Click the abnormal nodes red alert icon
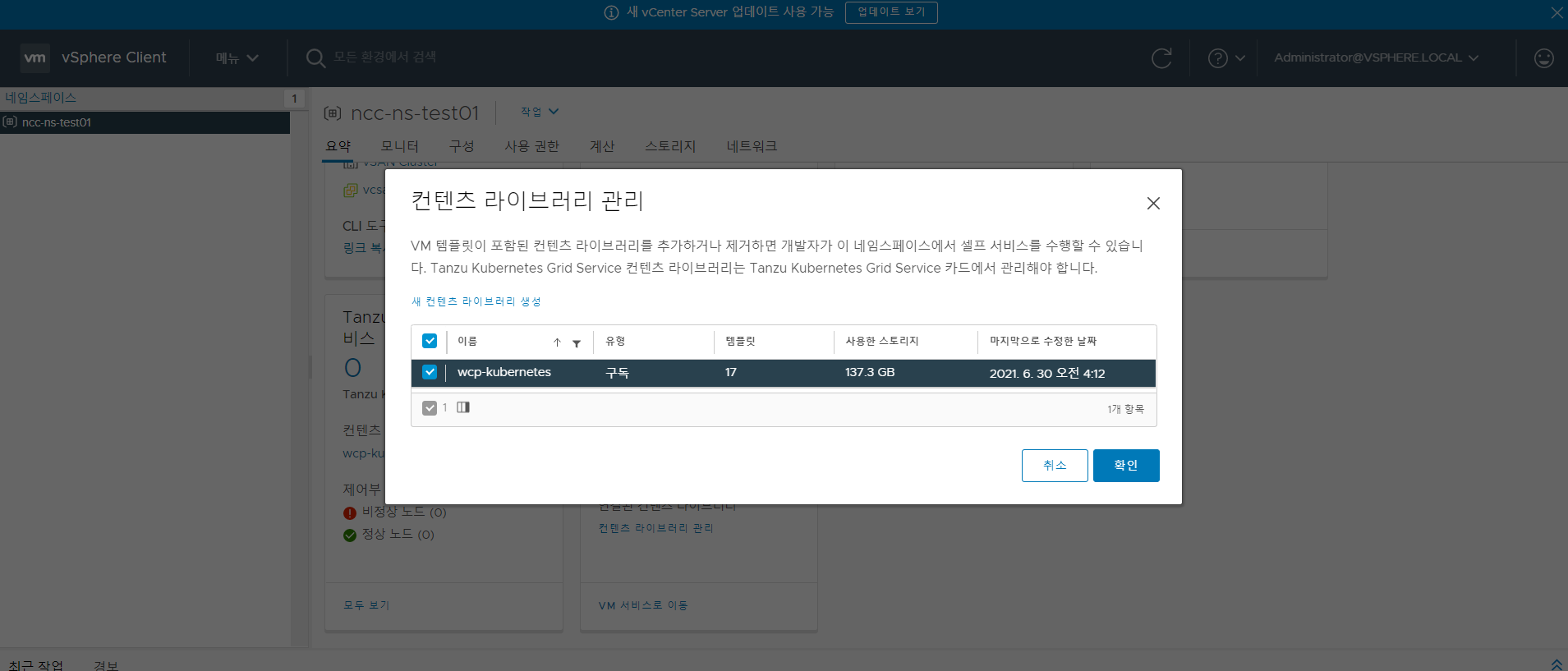The width and height of the screenshot is (1568, 671). point(350,512)
